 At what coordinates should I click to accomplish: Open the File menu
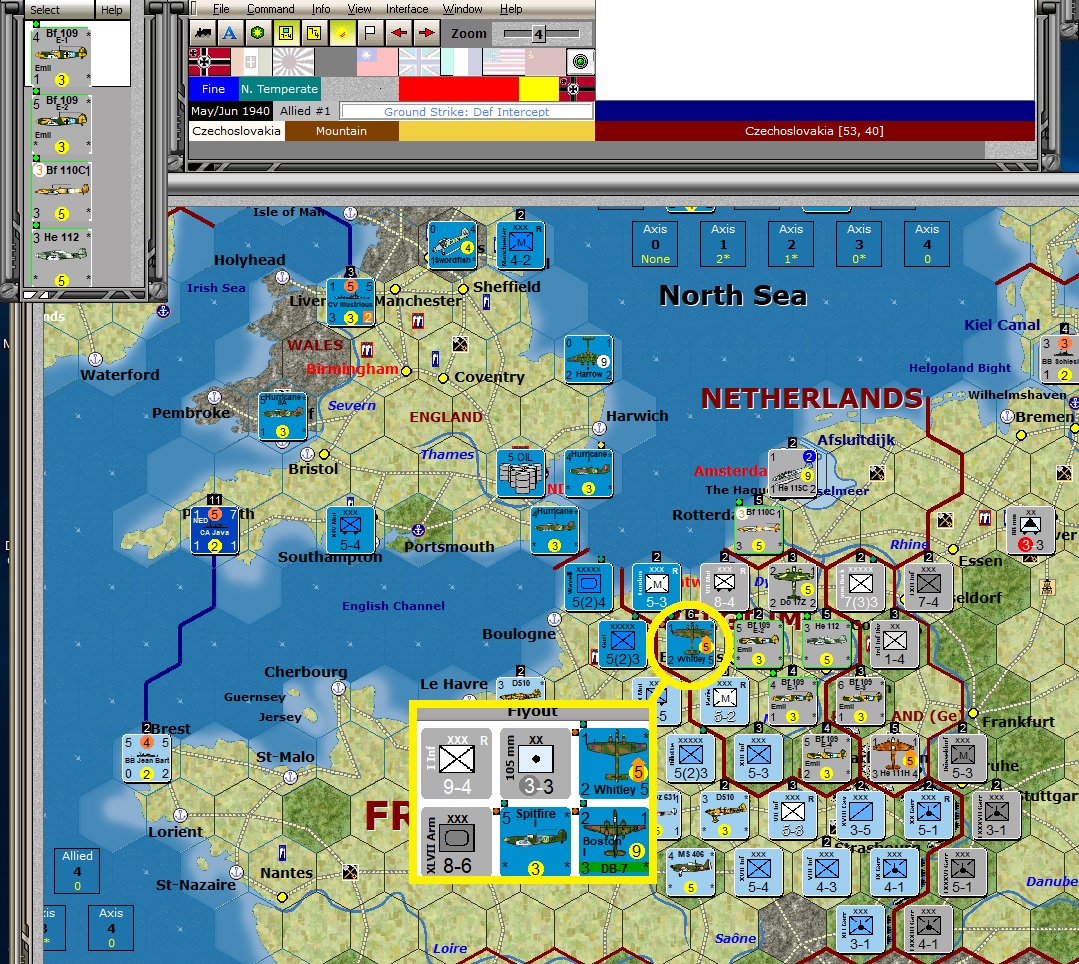pyautogui.click(x=221, y=9)
